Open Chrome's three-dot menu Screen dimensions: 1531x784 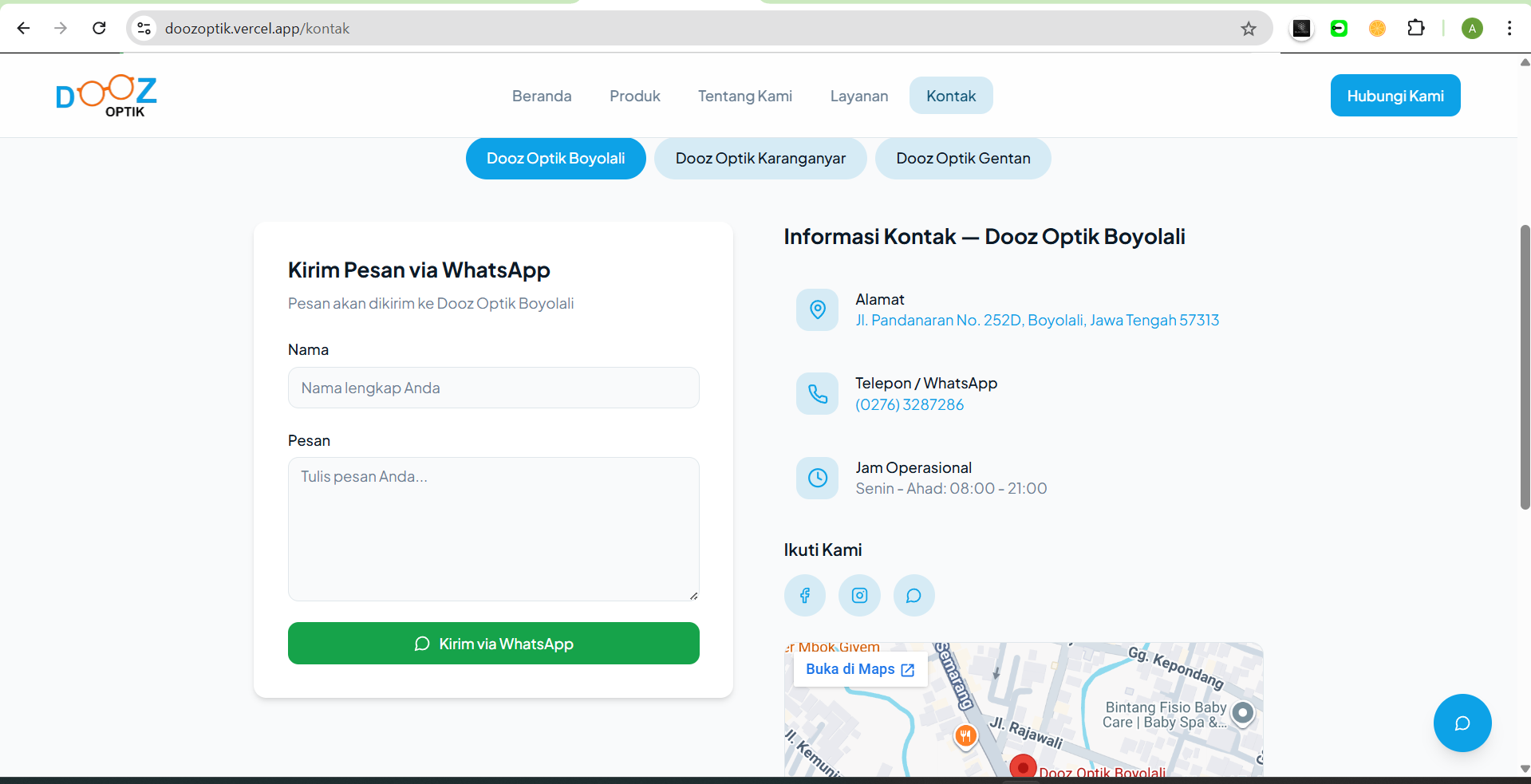(1509, 28)
